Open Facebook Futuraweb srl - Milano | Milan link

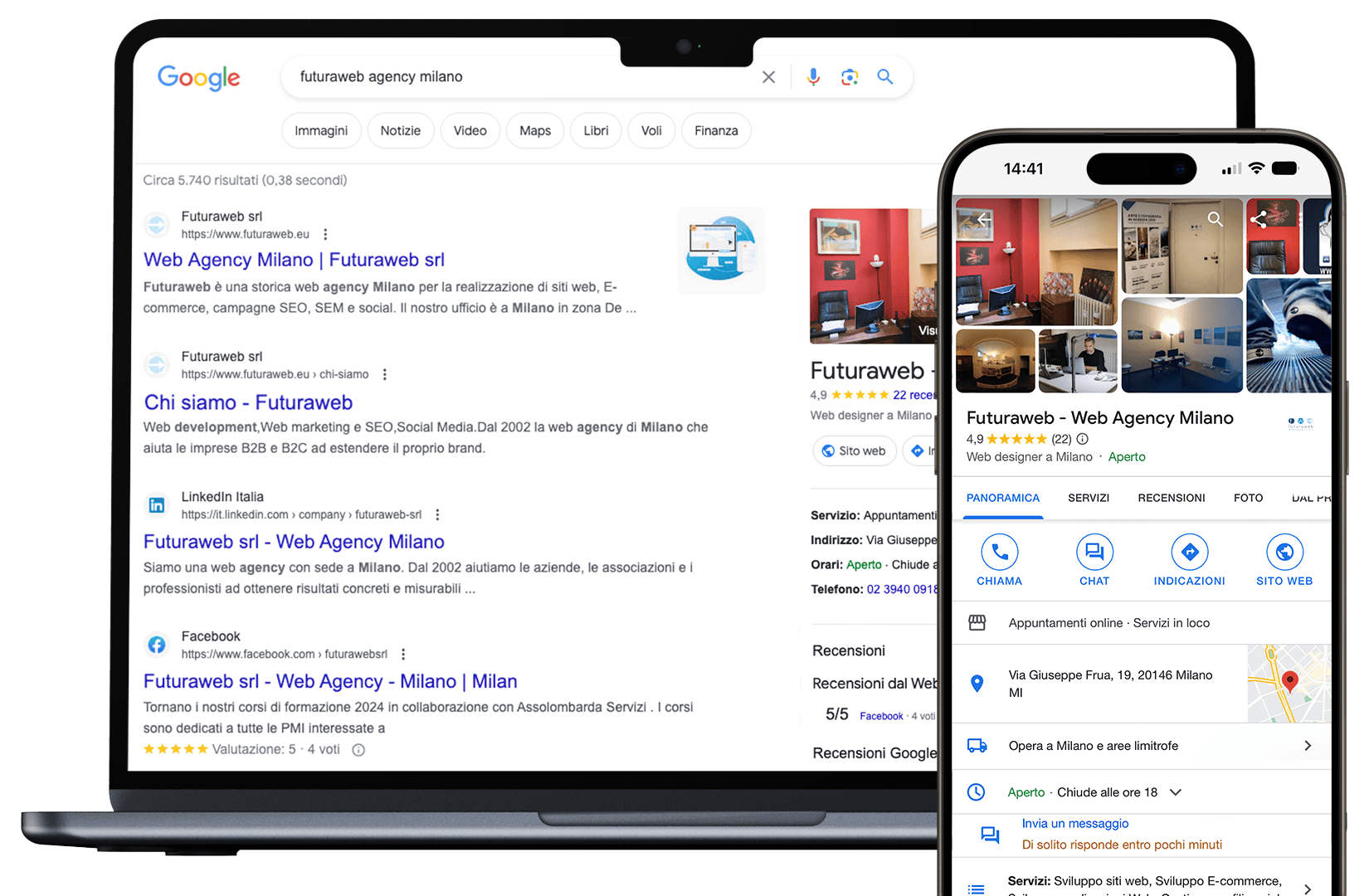(x=330, y=681)
